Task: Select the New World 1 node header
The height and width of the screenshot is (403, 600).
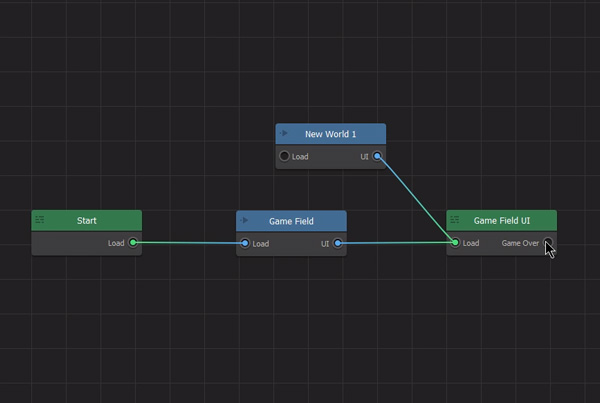Action: [x=331, y=134]
